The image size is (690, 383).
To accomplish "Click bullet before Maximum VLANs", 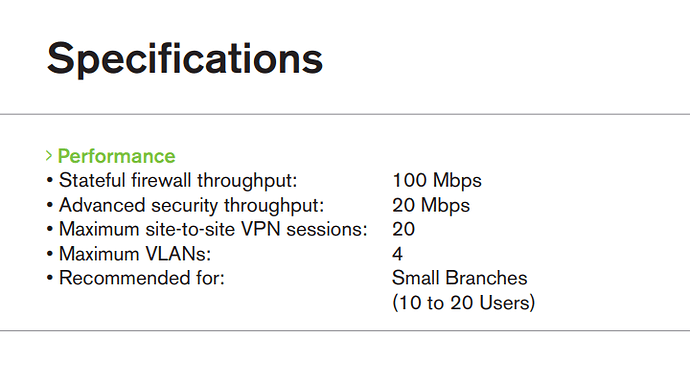I will click(50, 254).
